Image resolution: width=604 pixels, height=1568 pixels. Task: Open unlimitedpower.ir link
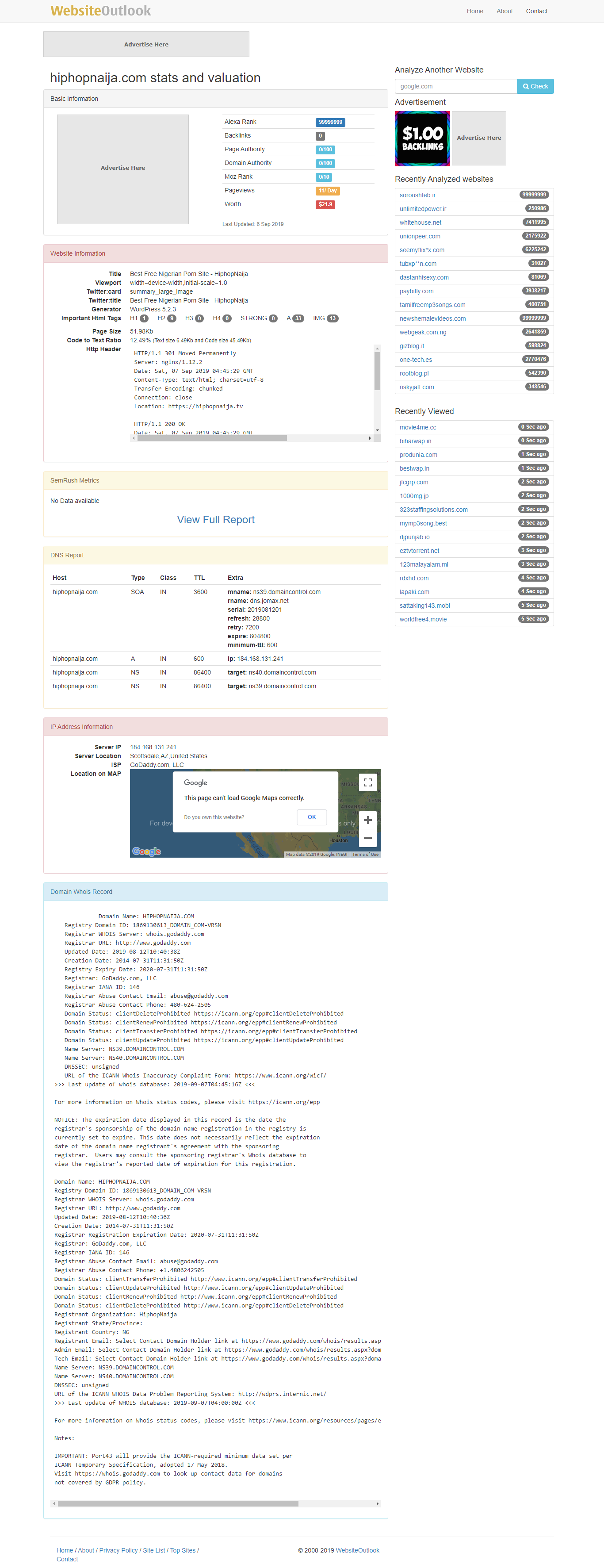pyautogui.click(x=423, y=209)
